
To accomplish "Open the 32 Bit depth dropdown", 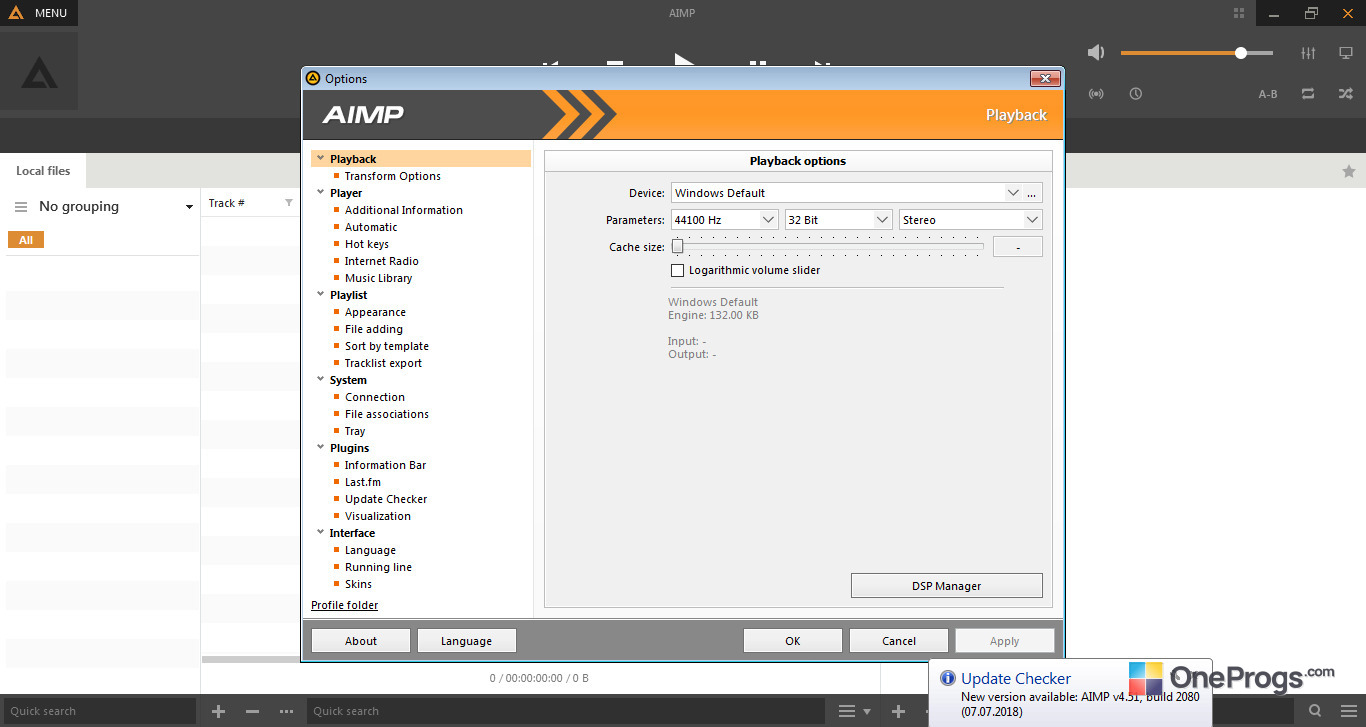I will click(839, 220).
